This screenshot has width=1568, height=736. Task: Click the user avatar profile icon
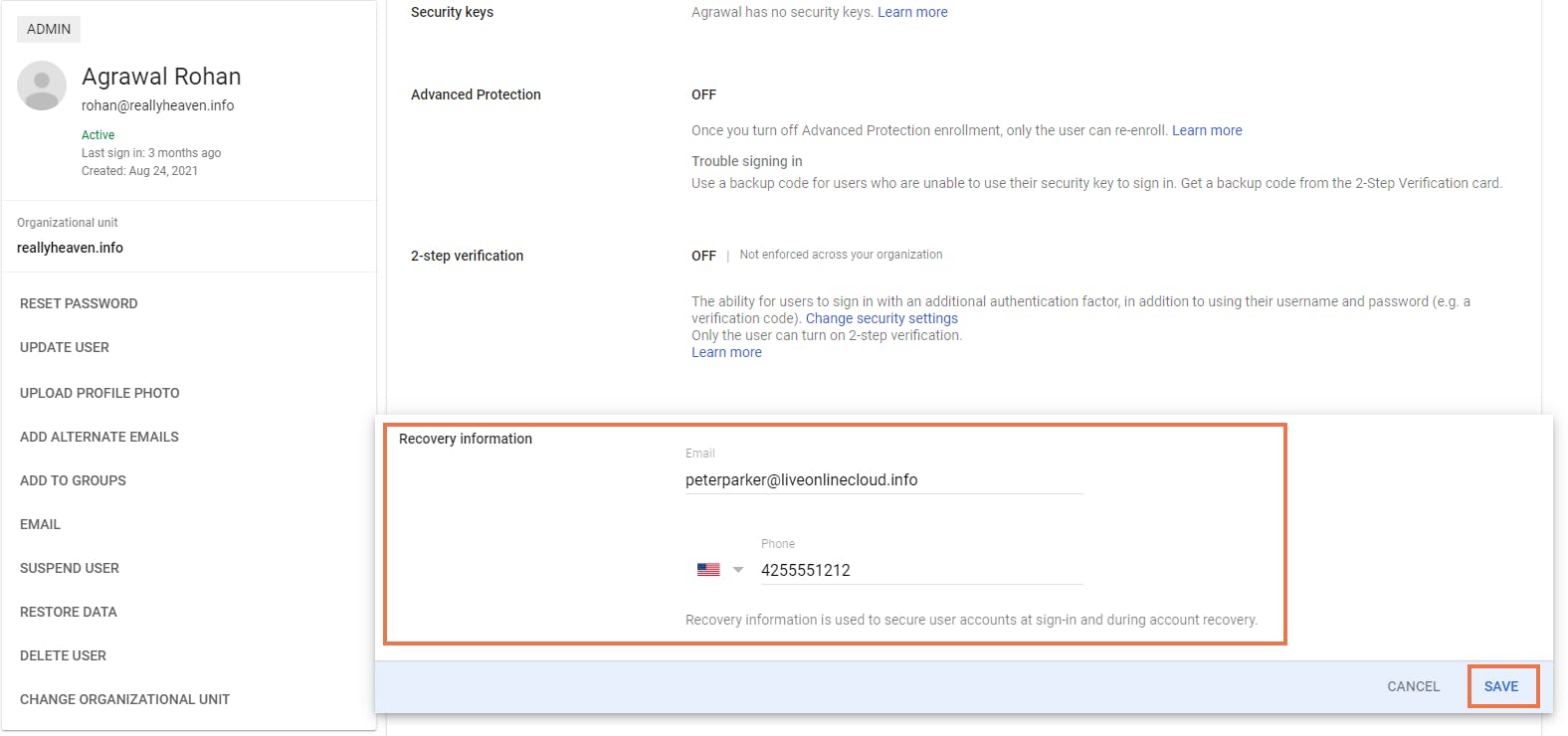click(42, 86)
